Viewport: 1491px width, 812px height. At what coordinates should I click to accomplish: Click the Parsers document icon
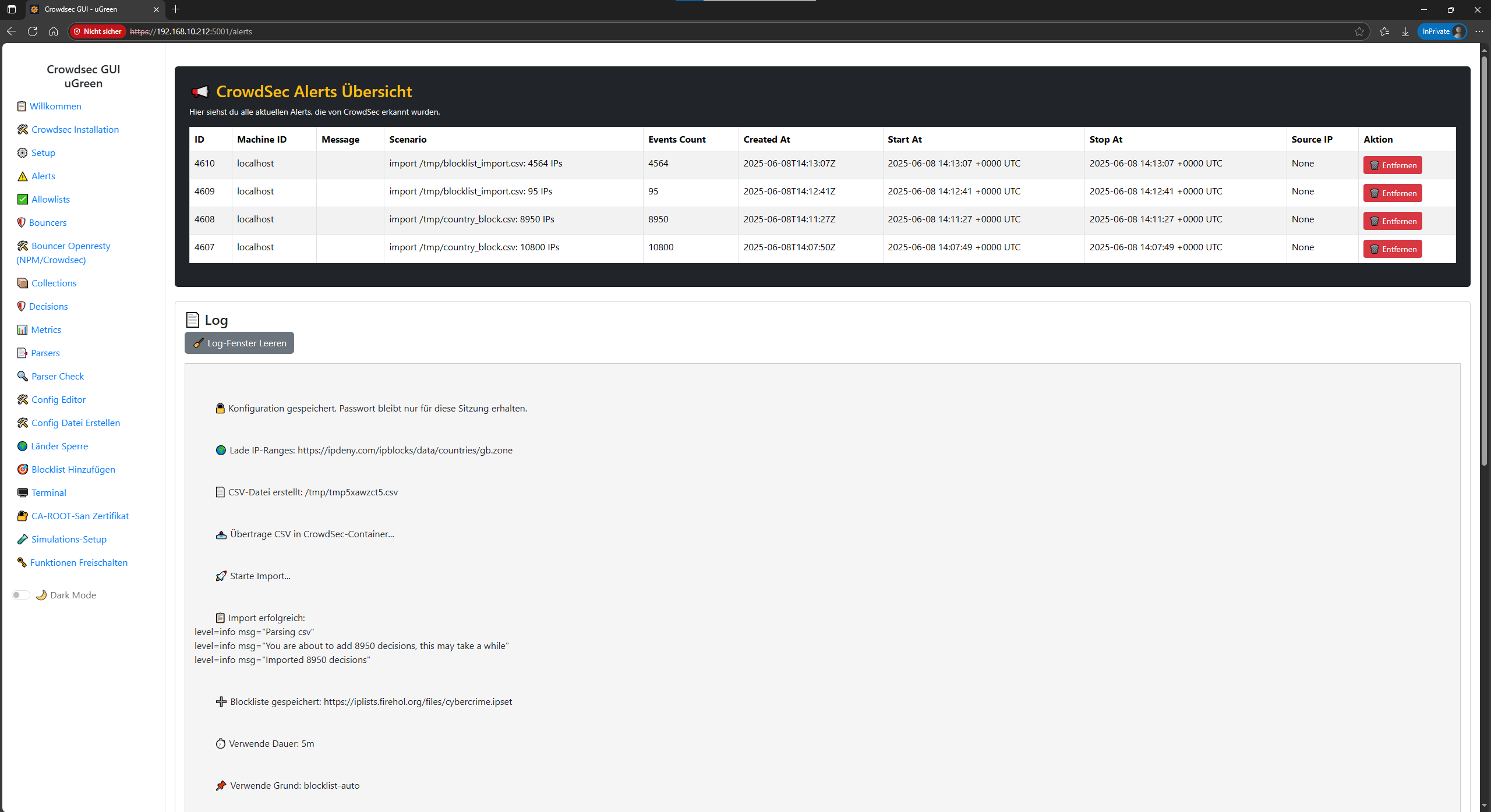22,353
